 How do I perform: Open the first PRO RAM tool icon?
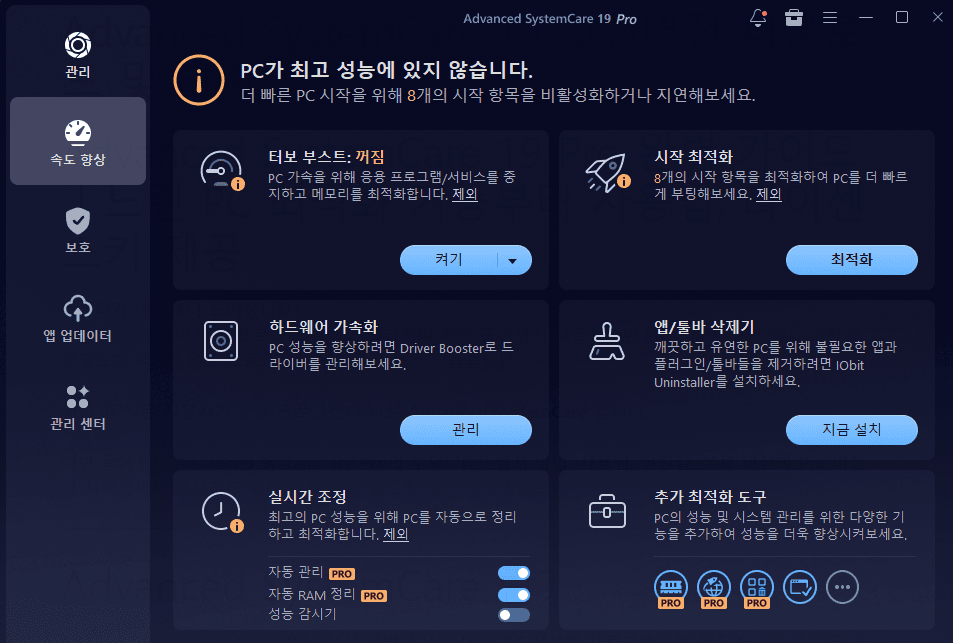click(670, 588)
